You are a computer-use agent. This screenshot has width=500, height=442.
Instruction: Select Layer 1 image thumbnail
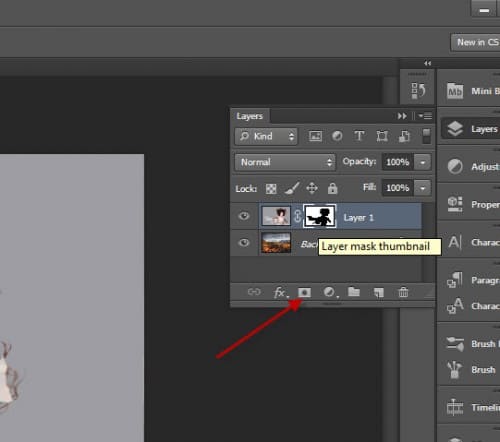276,216
